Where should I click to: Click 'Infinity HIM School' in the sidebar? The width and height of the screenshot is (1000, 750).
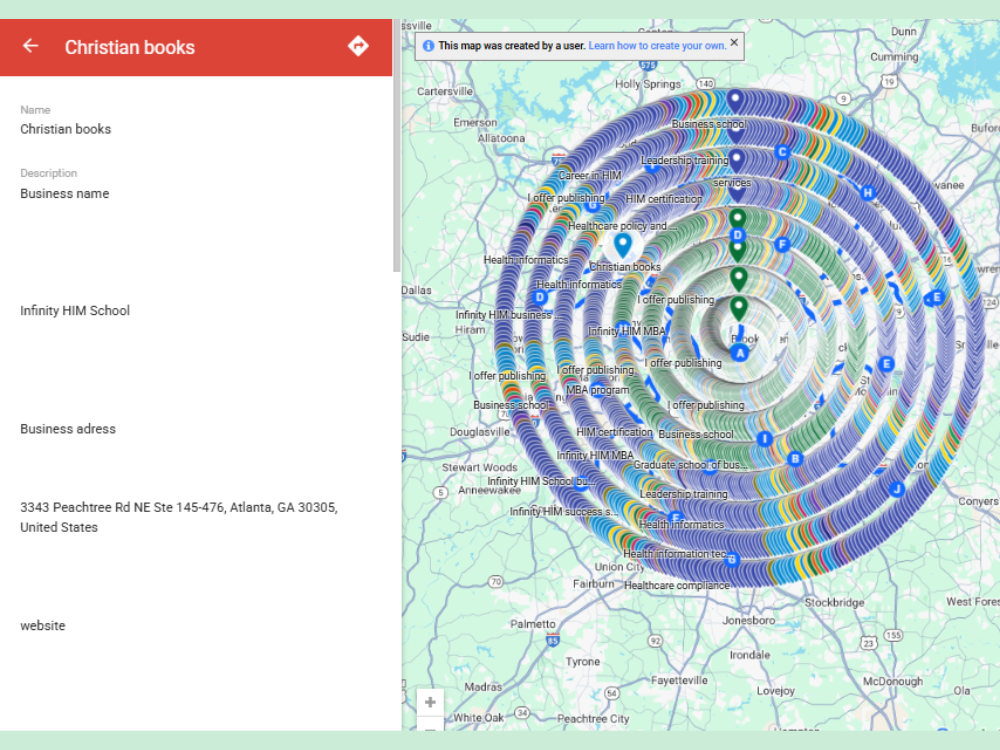pos(75,311)
